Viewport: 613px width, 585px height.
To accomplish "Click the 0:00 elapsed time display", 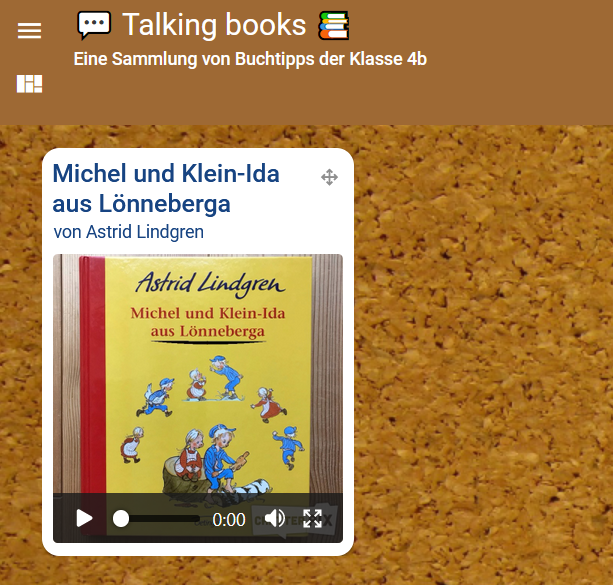I will (229, 520).
